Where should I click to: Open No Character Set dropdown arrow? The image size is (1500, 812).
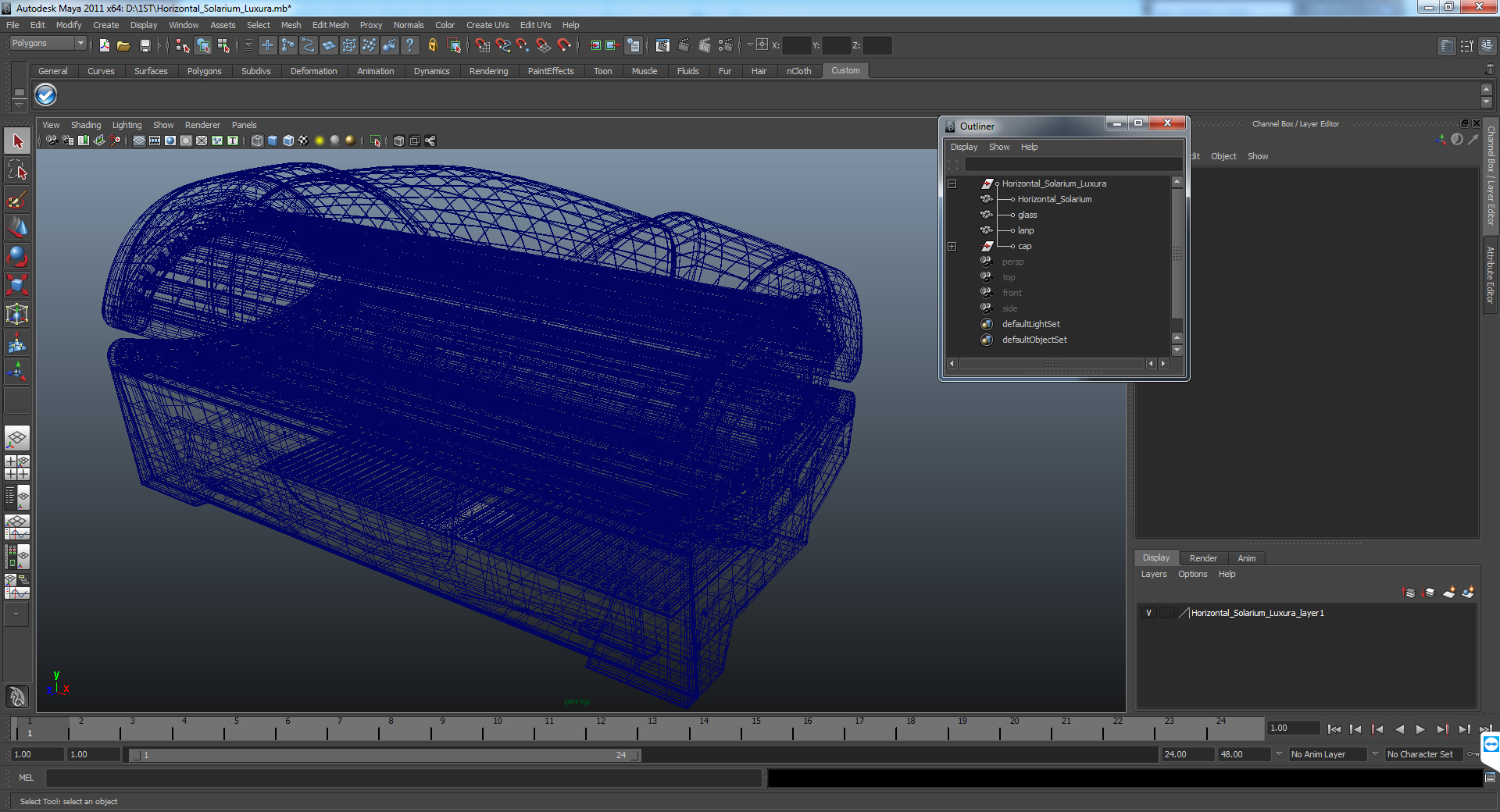[x=1376, y=754]
